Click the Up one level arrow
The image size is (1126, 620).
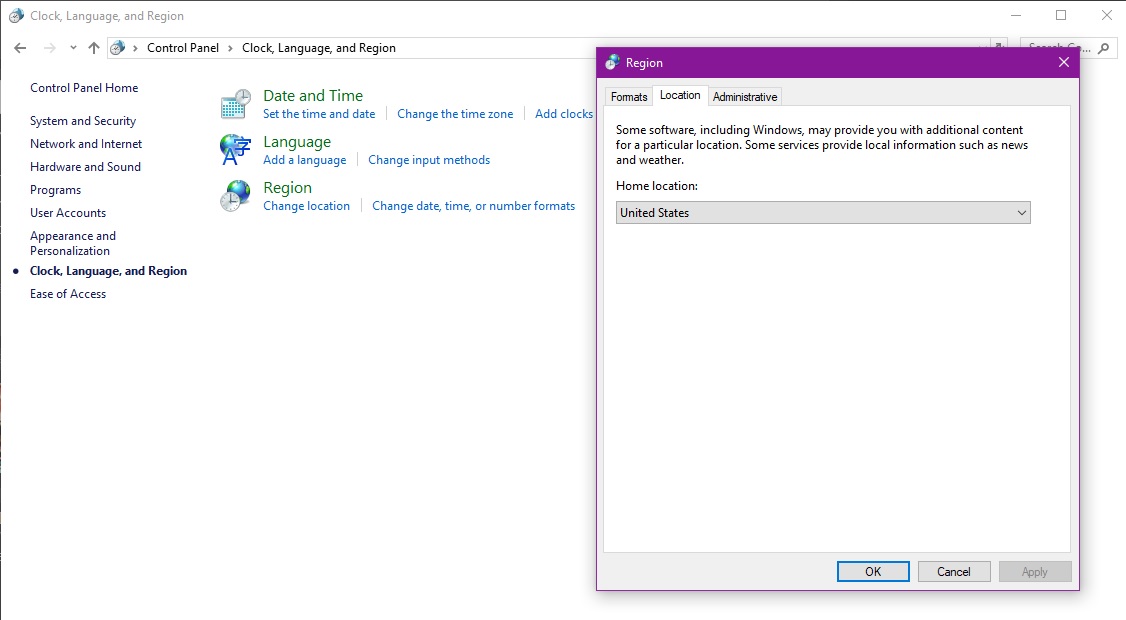[x=94, y=48]
